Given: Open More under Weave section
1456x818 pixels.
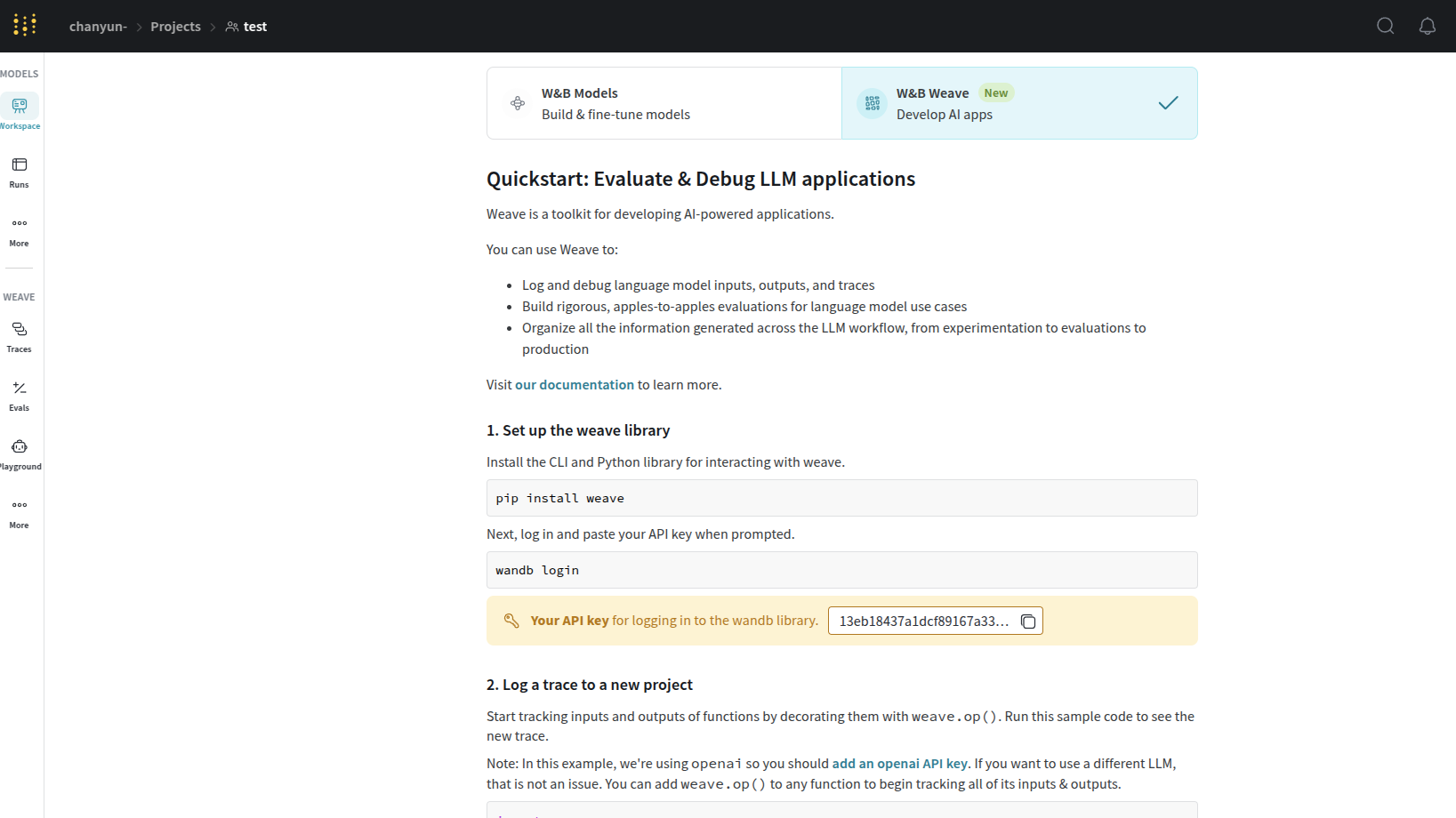Looking at the screenshot, I should click(x=20, y=513).
